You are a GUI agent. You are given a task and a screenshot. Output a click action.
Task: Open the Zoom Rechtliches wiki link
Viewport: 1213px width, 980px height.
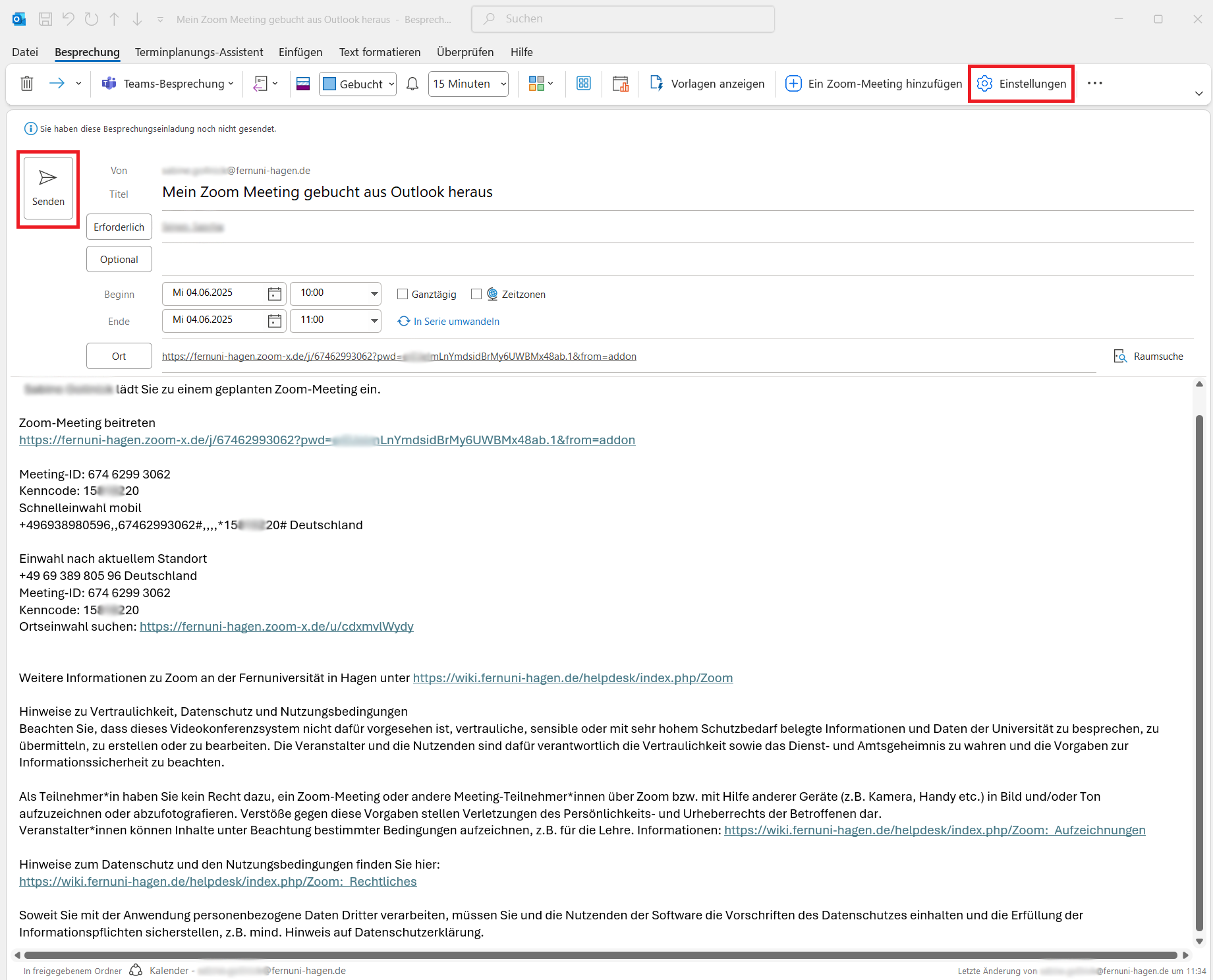(218, 881)
